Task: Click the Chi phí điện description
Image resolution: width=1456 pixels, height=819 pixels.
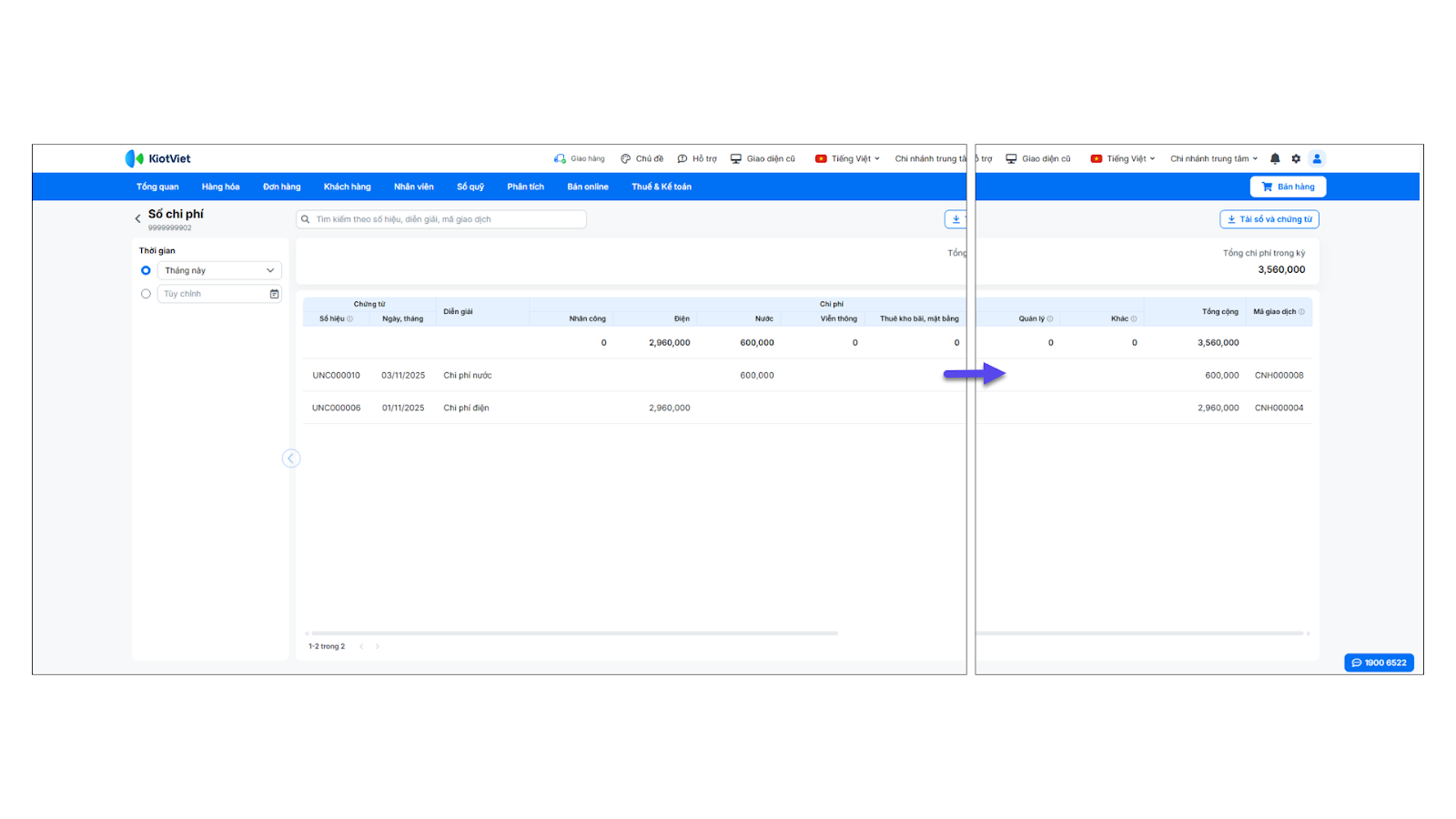Action: (466, 408)
